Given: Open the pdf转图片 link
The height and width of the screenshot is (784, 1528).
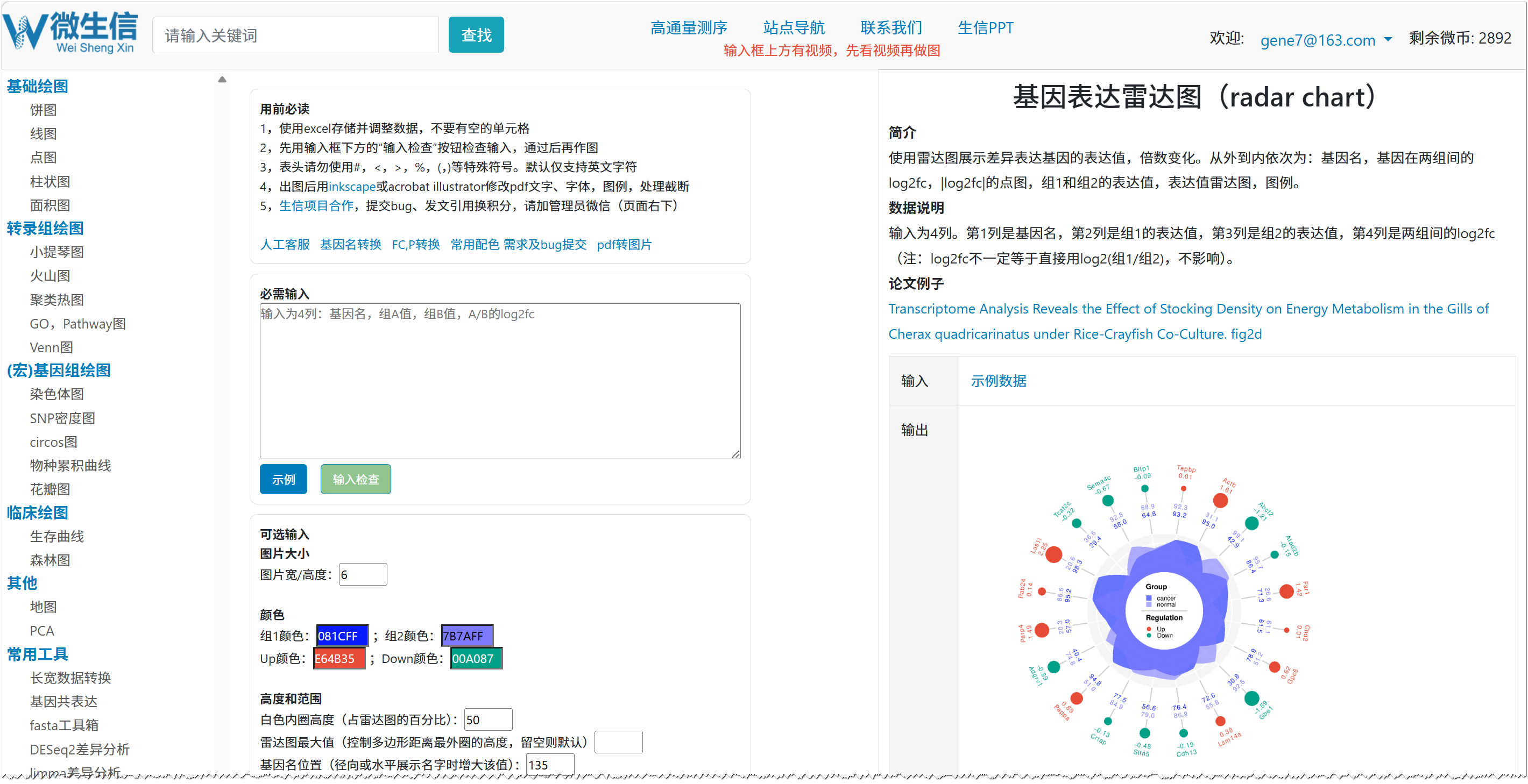Looking at the screenshot, I should 624,244.
